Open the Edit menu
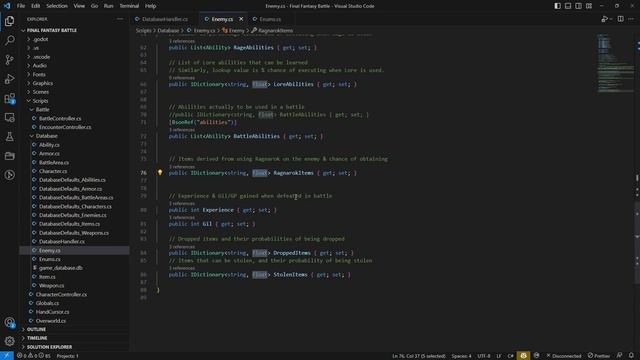640x360 pixels. pyautogui.click(x=36, y=6)
